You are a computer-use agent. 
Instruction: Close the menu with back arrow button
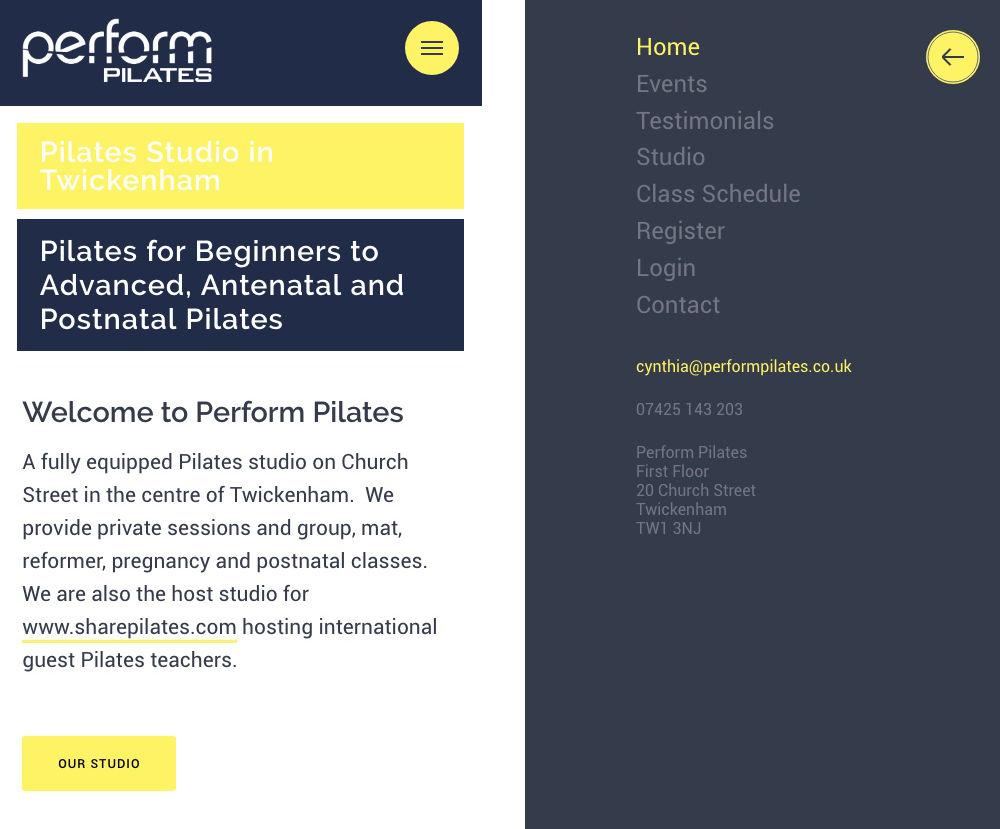tap(953, 57)
